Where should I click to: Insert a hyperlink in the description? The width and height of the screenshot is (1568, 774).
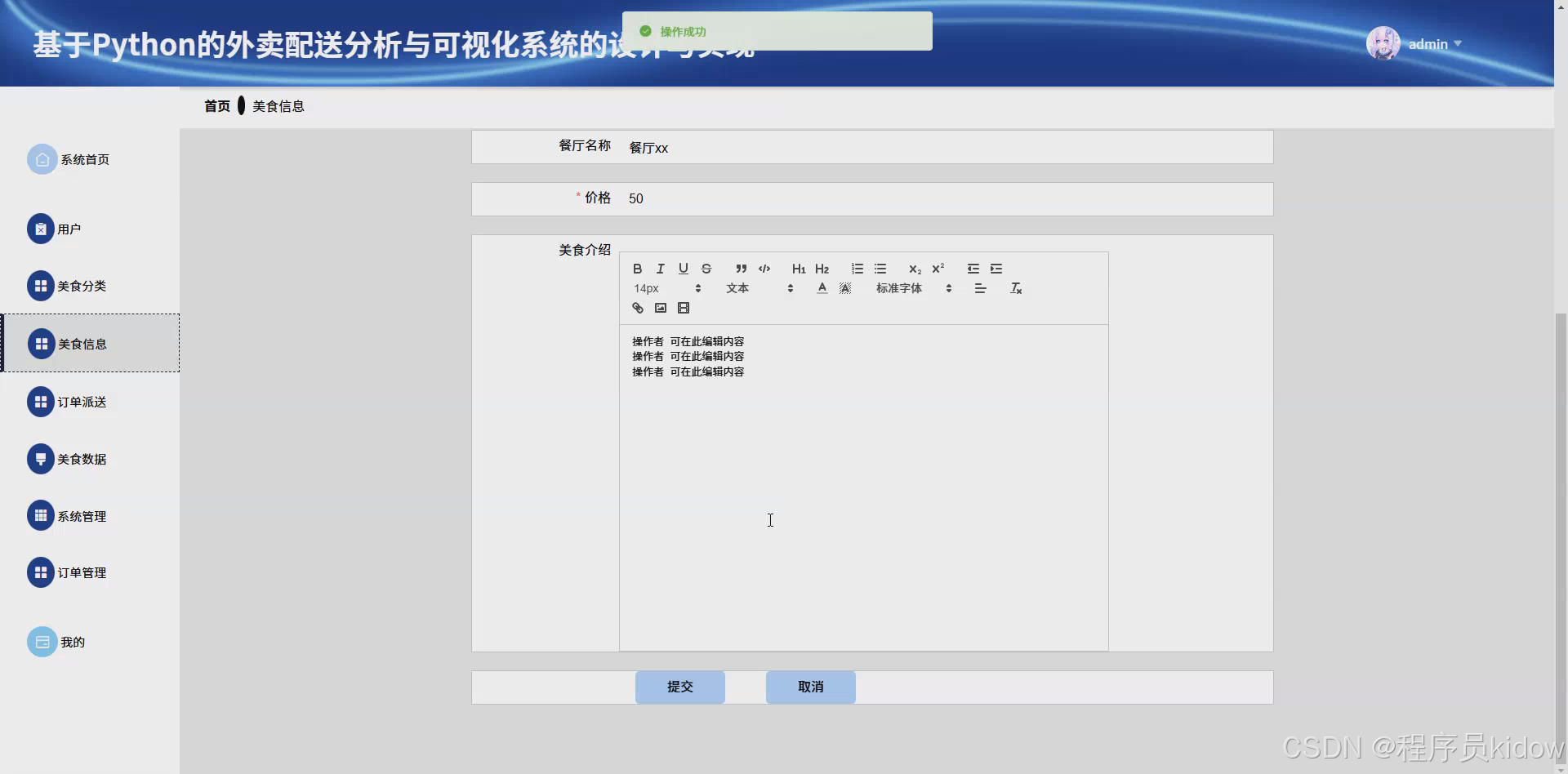pyautogui.click(x=637, y=308)
